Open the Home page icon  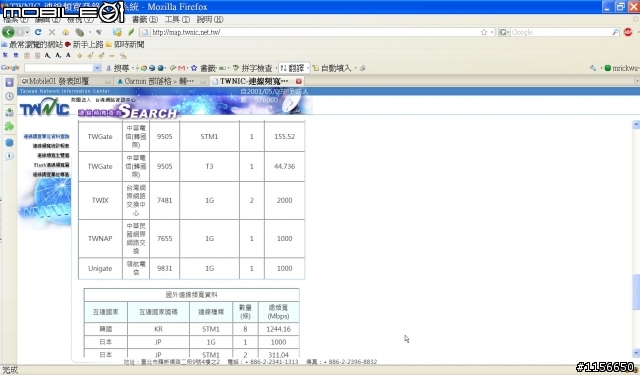tap(65, 32)
